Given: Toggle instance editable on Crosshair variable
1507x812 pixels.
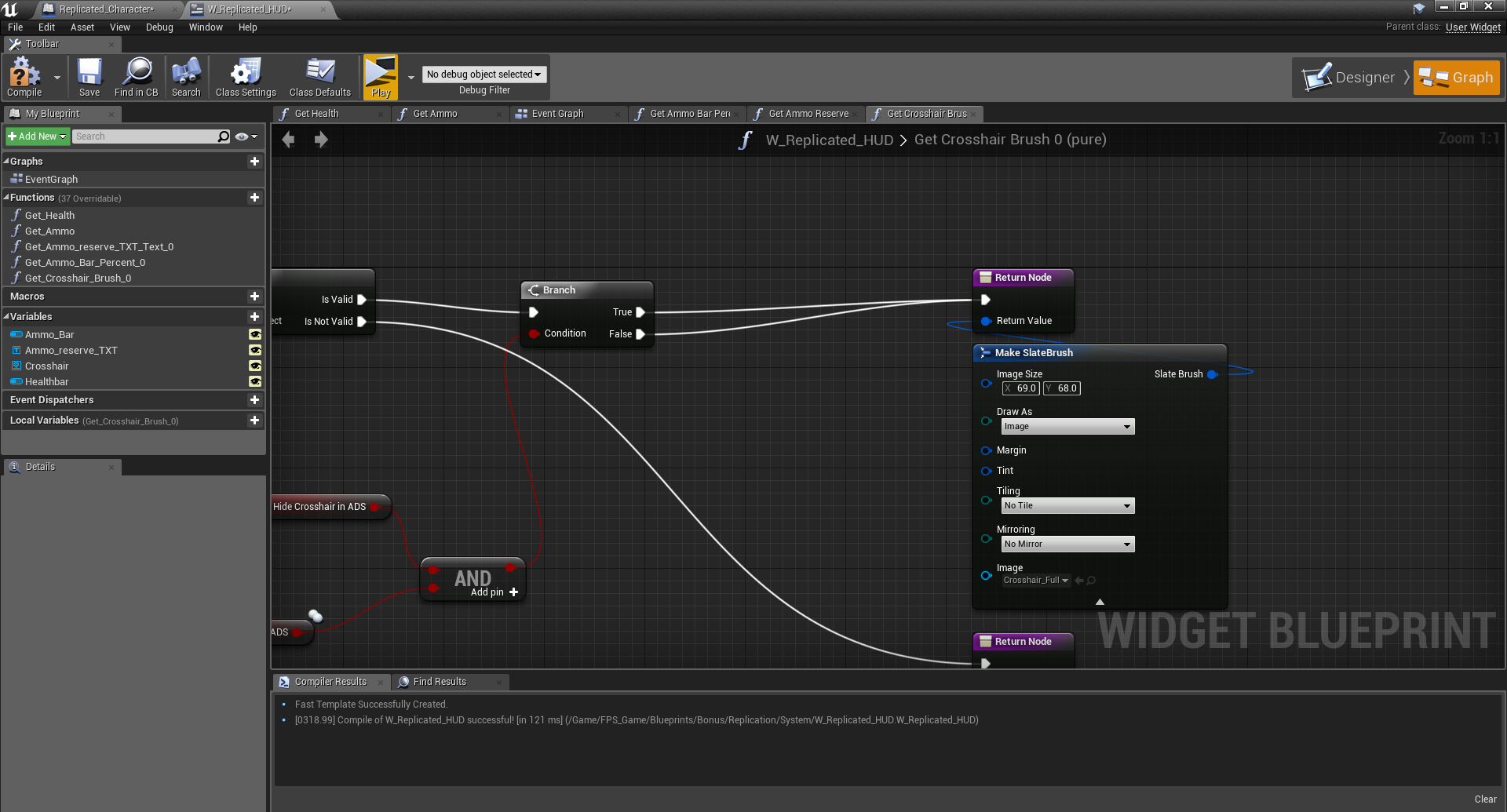Looking at the screenshot, I should coord(255,366).
